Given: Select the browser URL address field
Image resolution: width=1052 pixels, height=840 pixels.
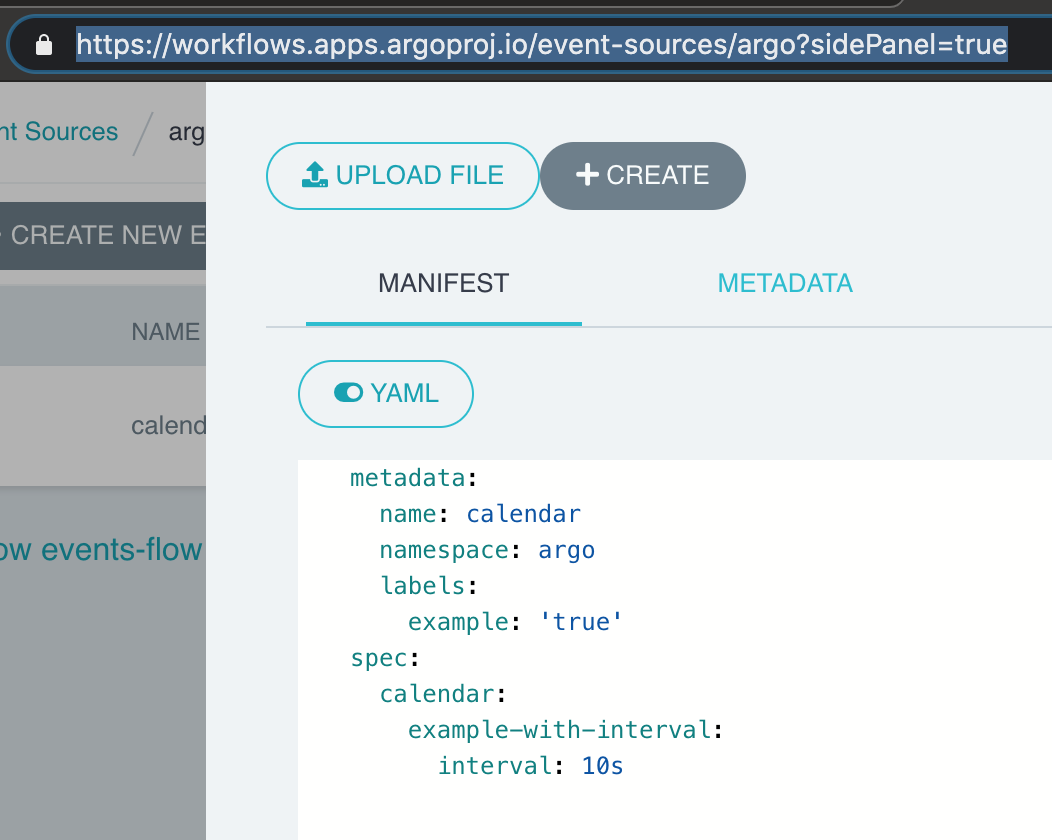Looking at the screenshot, I should tap(541, 44).
